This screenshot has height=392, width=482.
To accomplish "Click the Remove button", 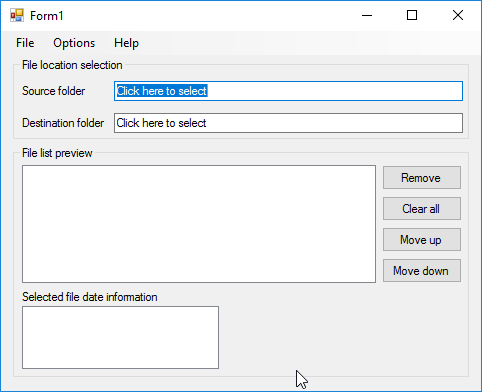I will (x=422, y=178).
